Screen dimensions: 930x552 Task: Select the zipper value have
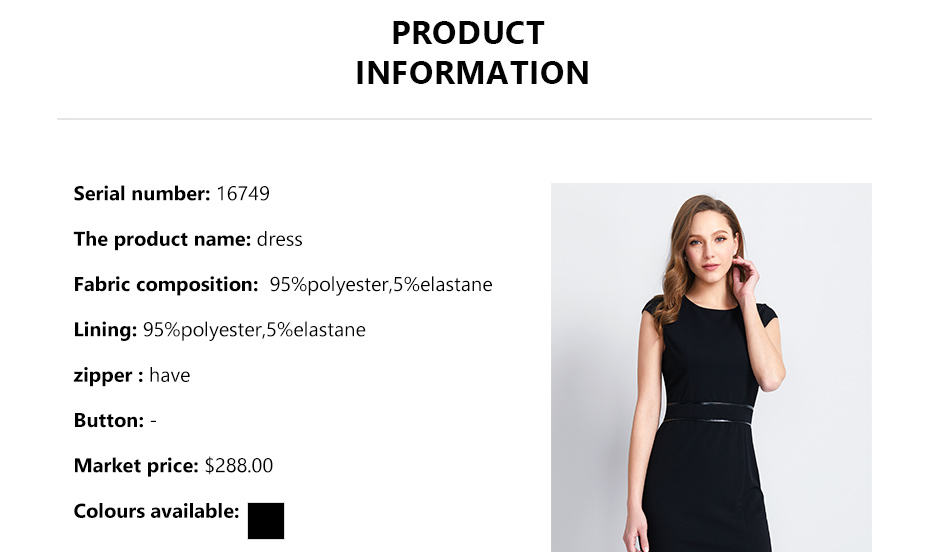170,376
